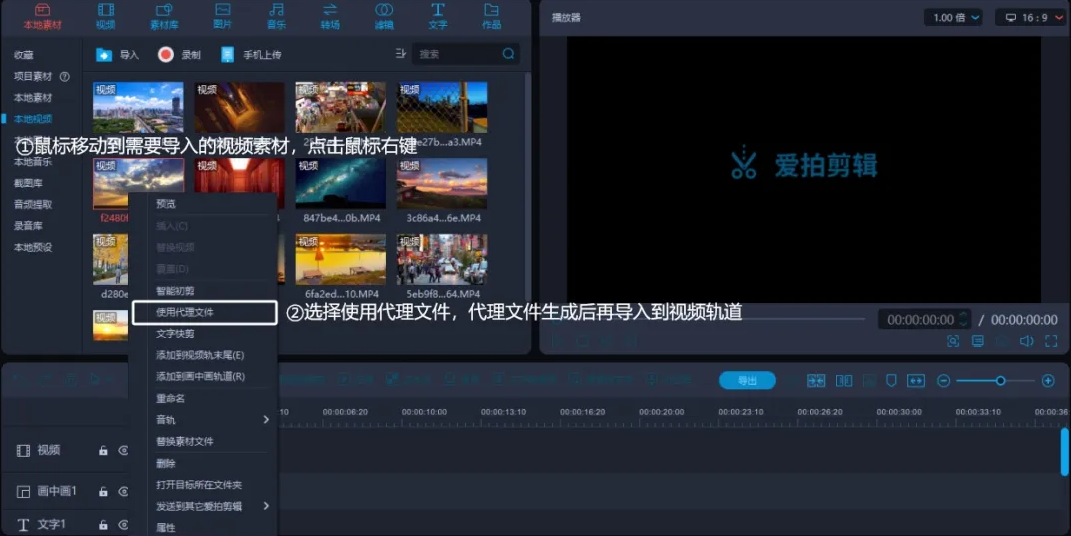Open the 文字 text tab
The image size is (1071, 536).
click(x=438, y=16)
